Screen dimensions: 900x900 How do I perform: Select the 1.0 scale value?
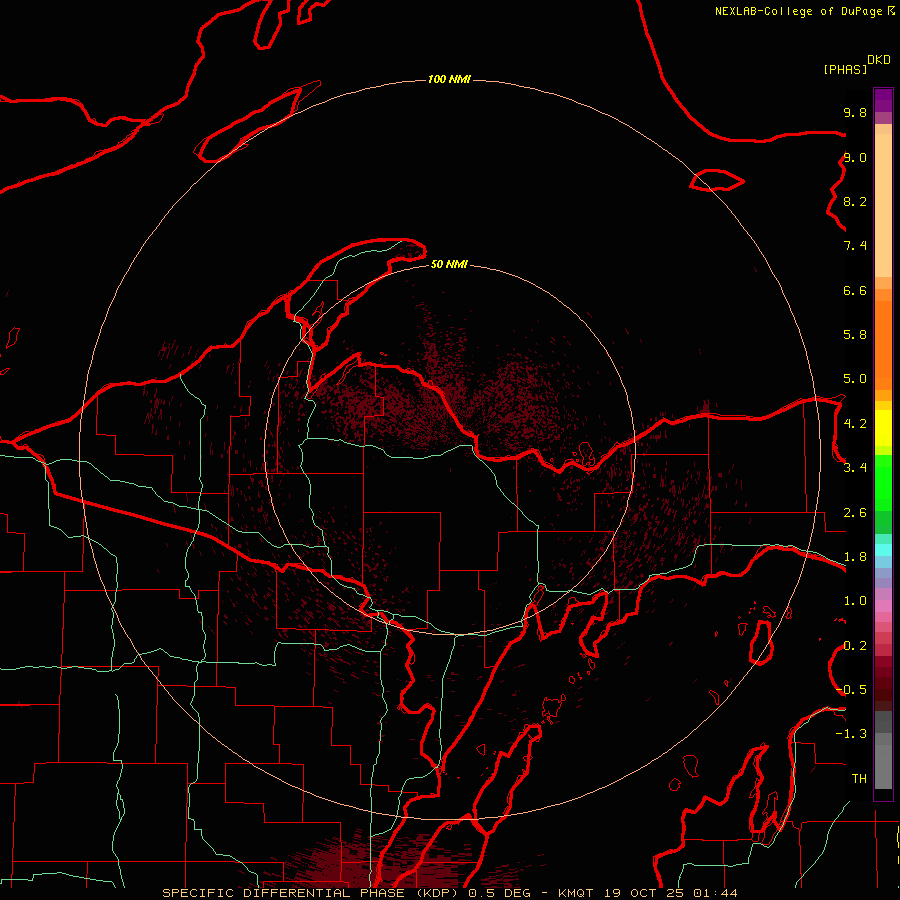(855, 601)
